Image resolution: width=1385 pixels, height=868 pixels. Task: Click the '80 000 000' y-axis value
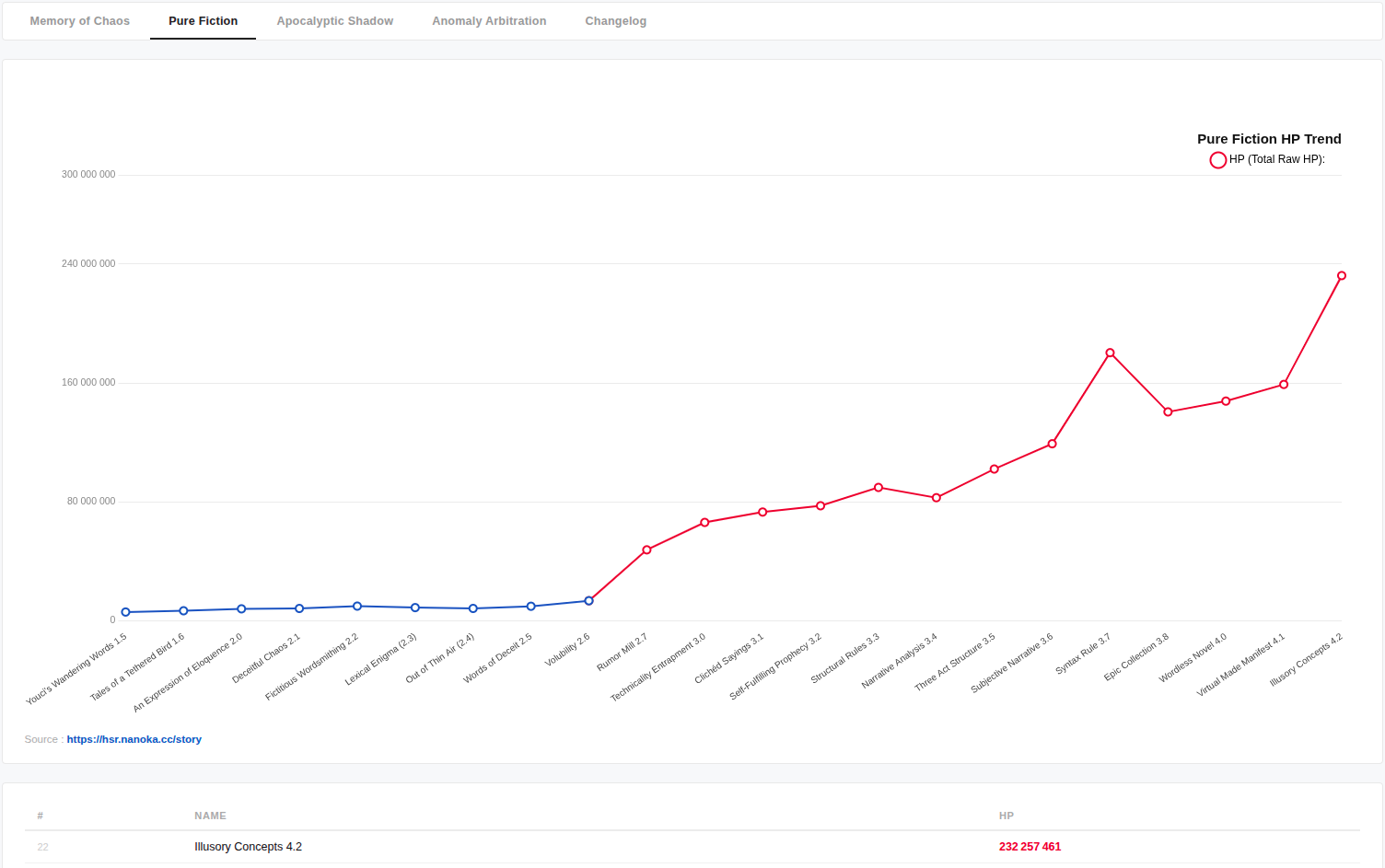[x=91, y=502]
